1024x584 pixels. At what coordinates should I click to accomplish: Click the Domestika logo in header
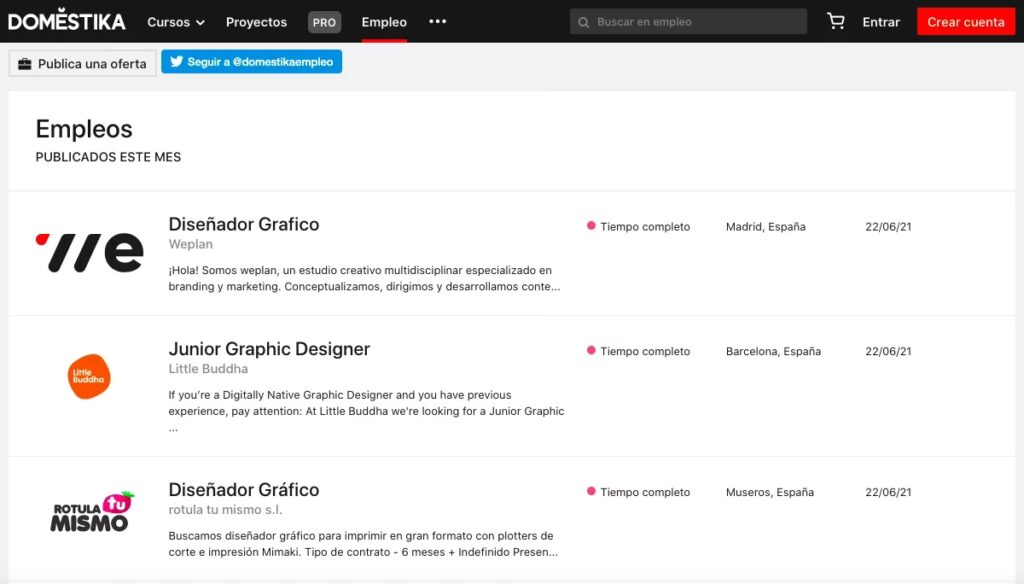pos(67,21)
